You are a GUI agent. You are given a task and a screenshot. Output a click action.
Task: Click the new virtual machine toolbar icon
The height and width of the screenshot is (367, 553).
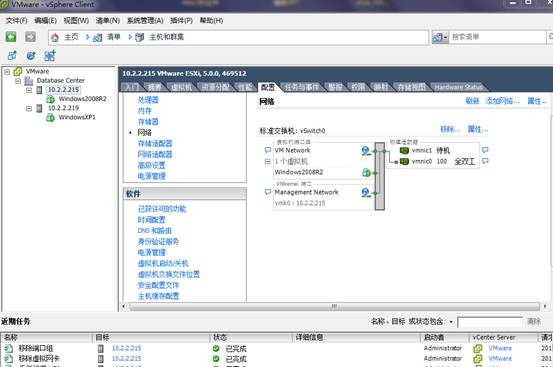tap(12, 55)
